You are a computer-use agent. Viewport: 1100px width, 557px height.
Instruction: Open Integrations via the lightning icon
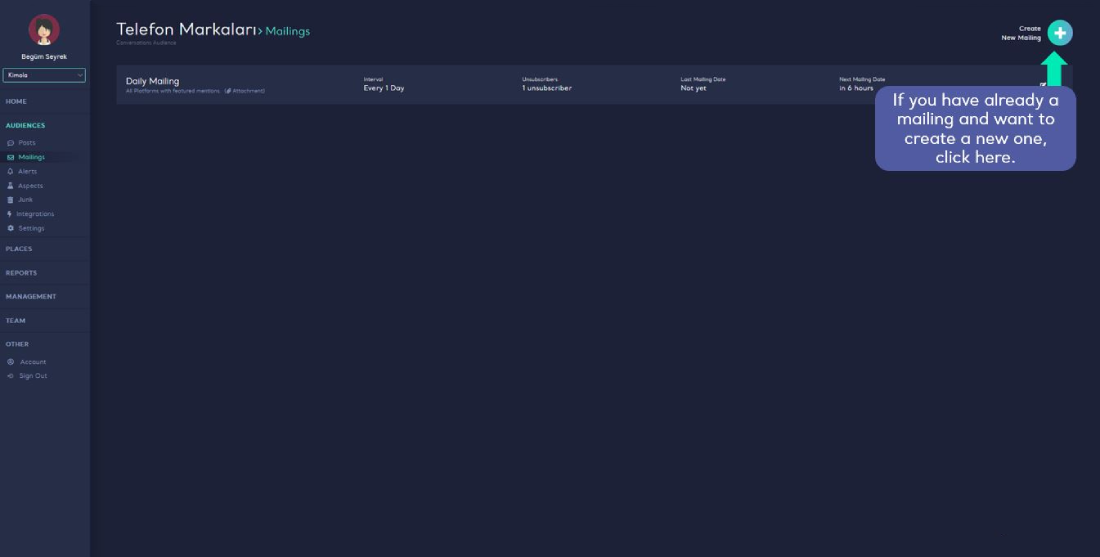point(10,214)
